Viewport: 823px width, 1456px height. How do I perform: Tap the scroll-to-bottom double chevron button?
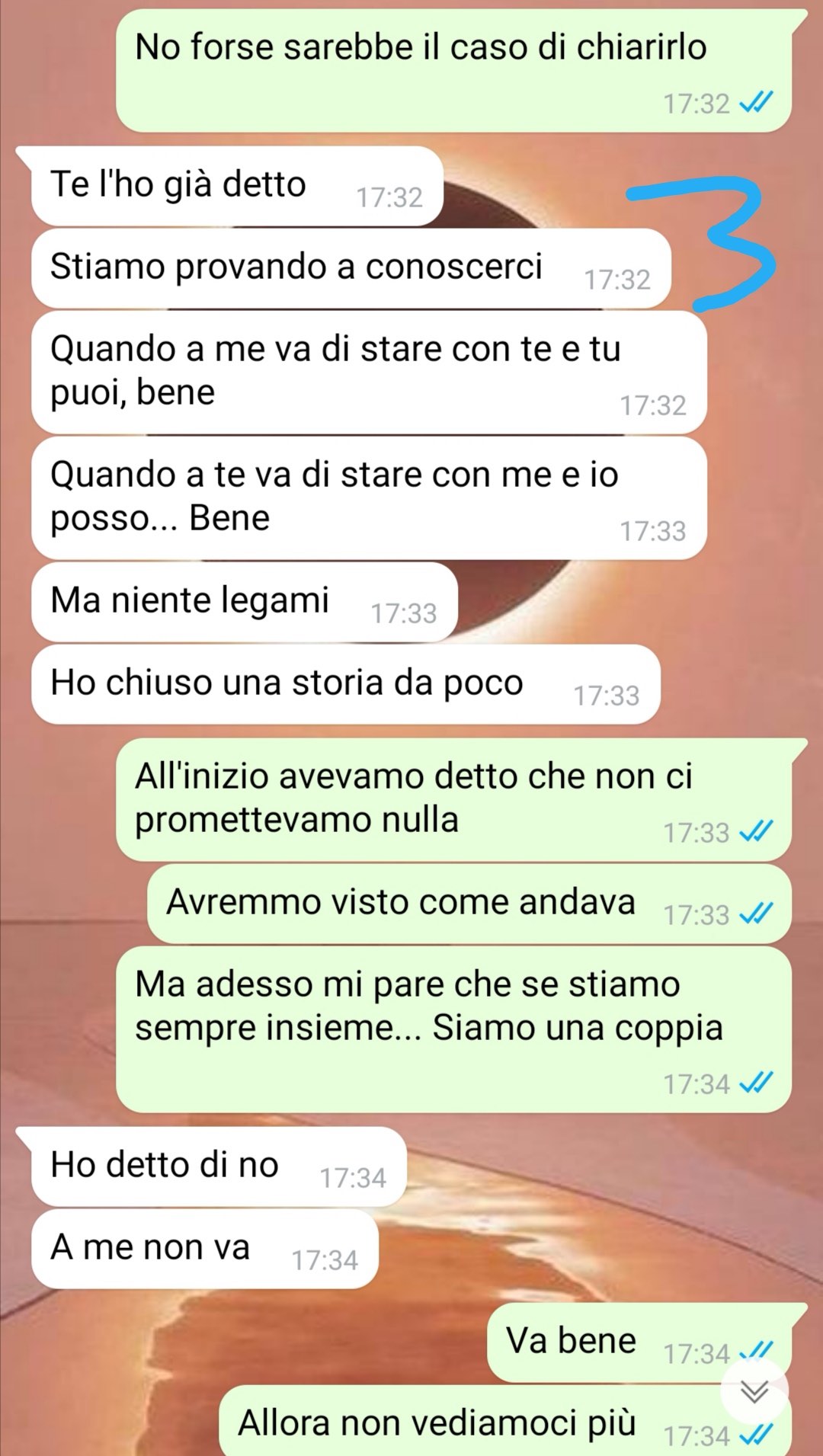[754, 1393]
